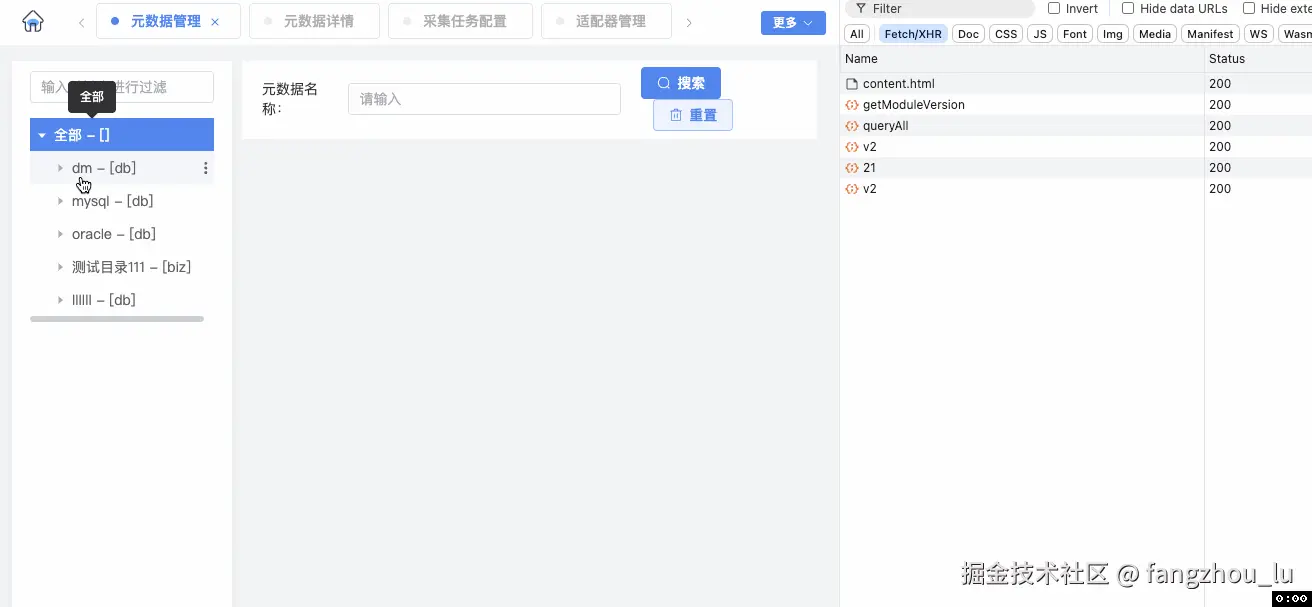Image resolution: width=1312 pixels, height=607 pixels.
Task: Switch to 元数据详情 tab
Action: click(314, 21)
